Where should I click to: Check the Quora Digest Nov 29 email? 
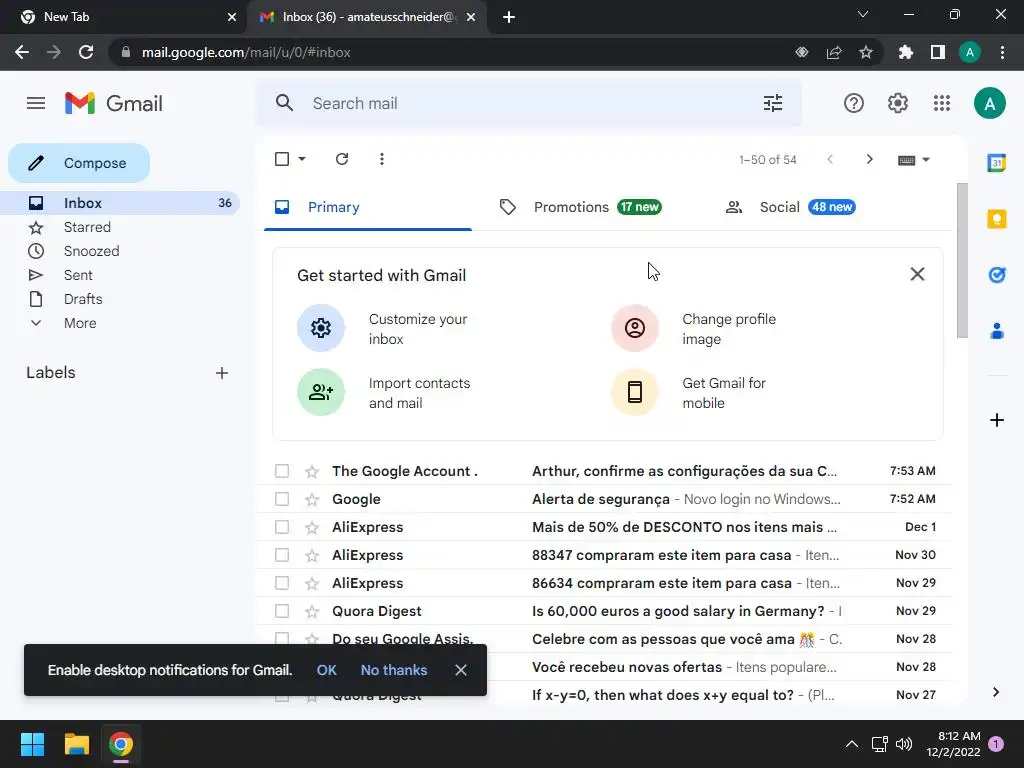click(x=282, y=611)
